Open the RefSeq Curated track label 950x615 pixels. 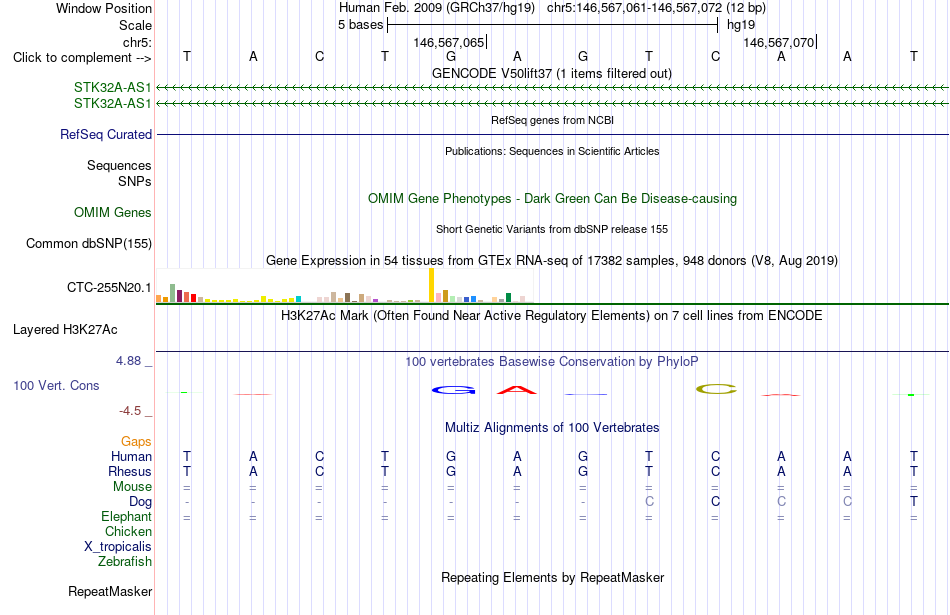[x=106, y=135]
